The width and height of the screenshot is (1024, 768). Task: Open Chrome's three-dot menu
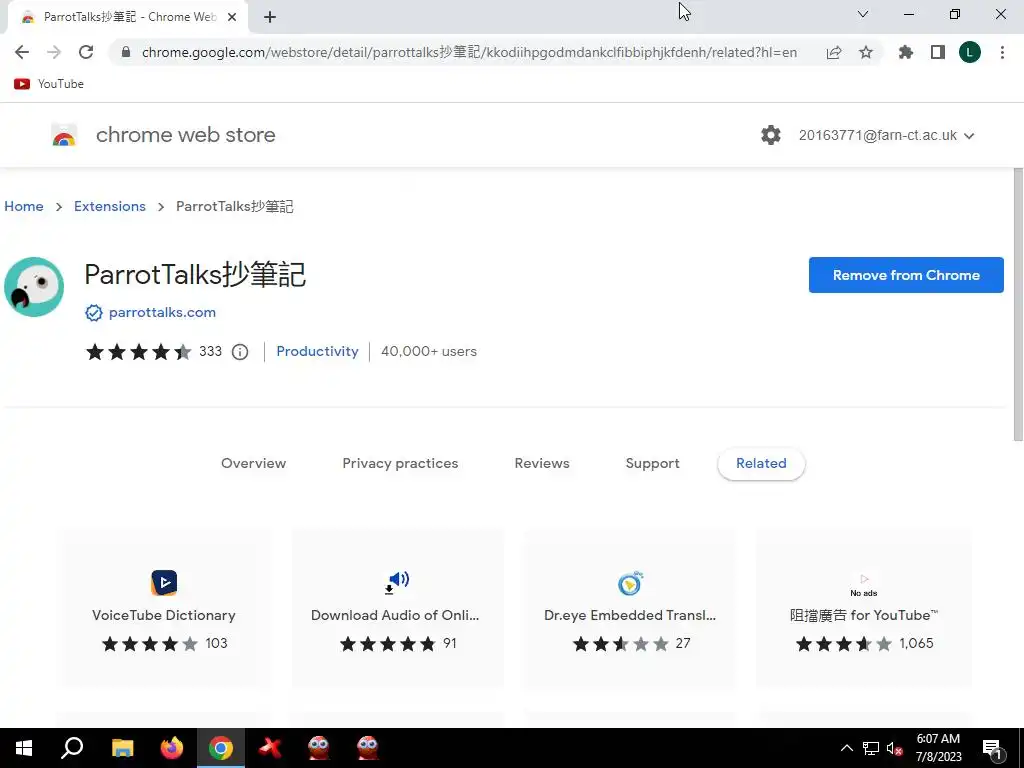[1002, 52]
